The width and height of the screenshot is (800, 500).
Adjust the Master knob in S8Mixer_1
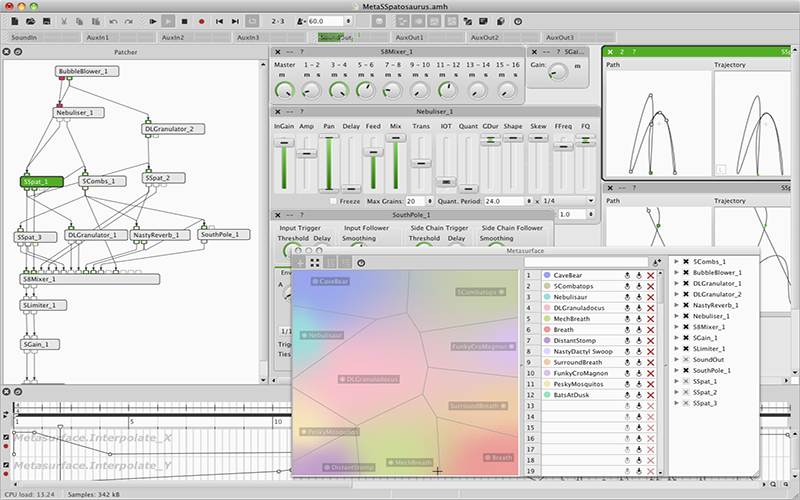[284, 91]
